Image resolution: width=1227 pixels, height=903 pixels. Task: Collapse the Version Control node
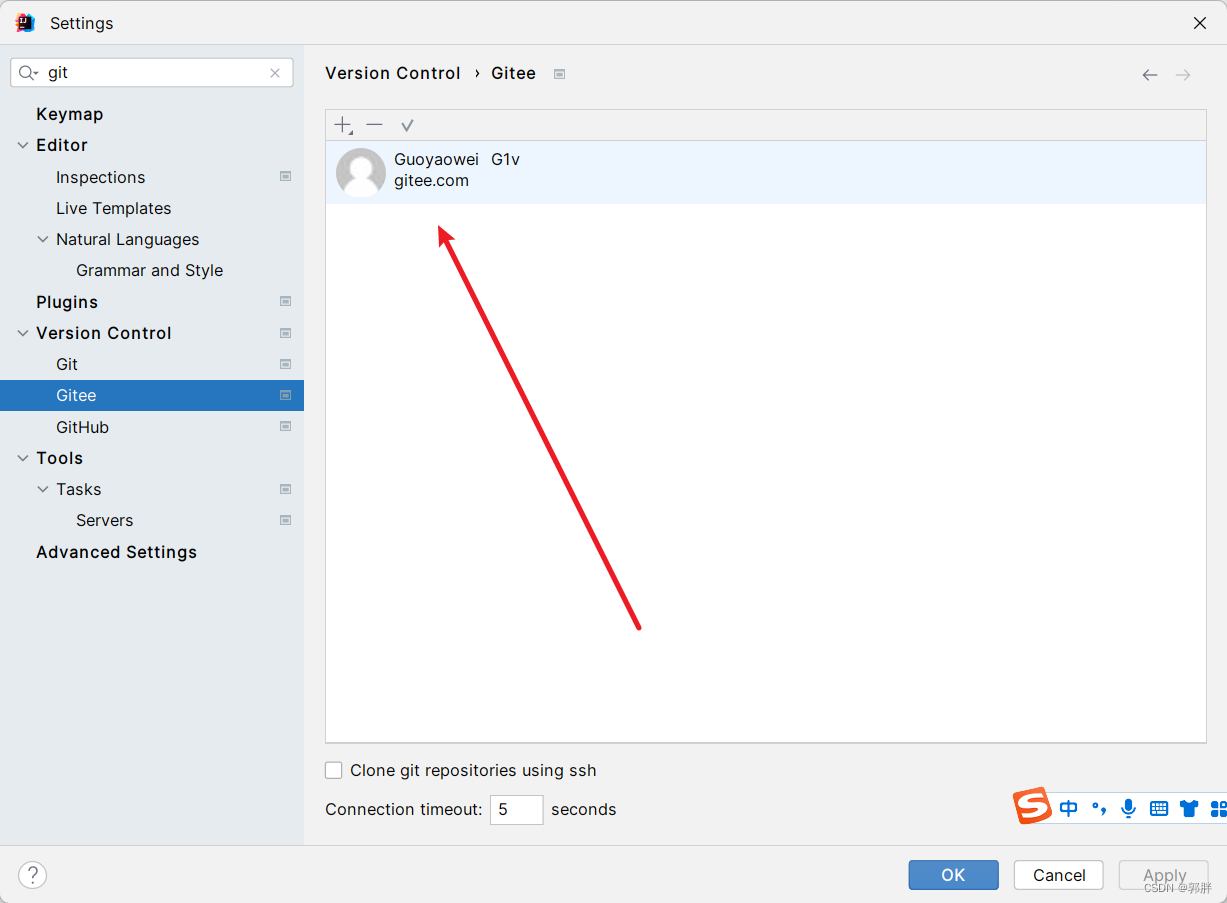pyautogui.click(x=23, y=333)
